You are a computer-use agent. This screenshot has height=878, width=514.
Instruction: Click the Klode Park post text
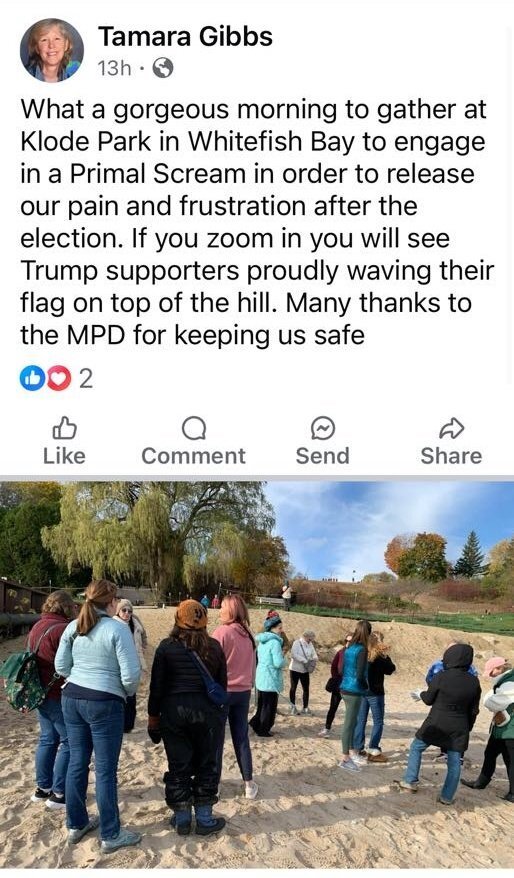click(x=257, y=222)
